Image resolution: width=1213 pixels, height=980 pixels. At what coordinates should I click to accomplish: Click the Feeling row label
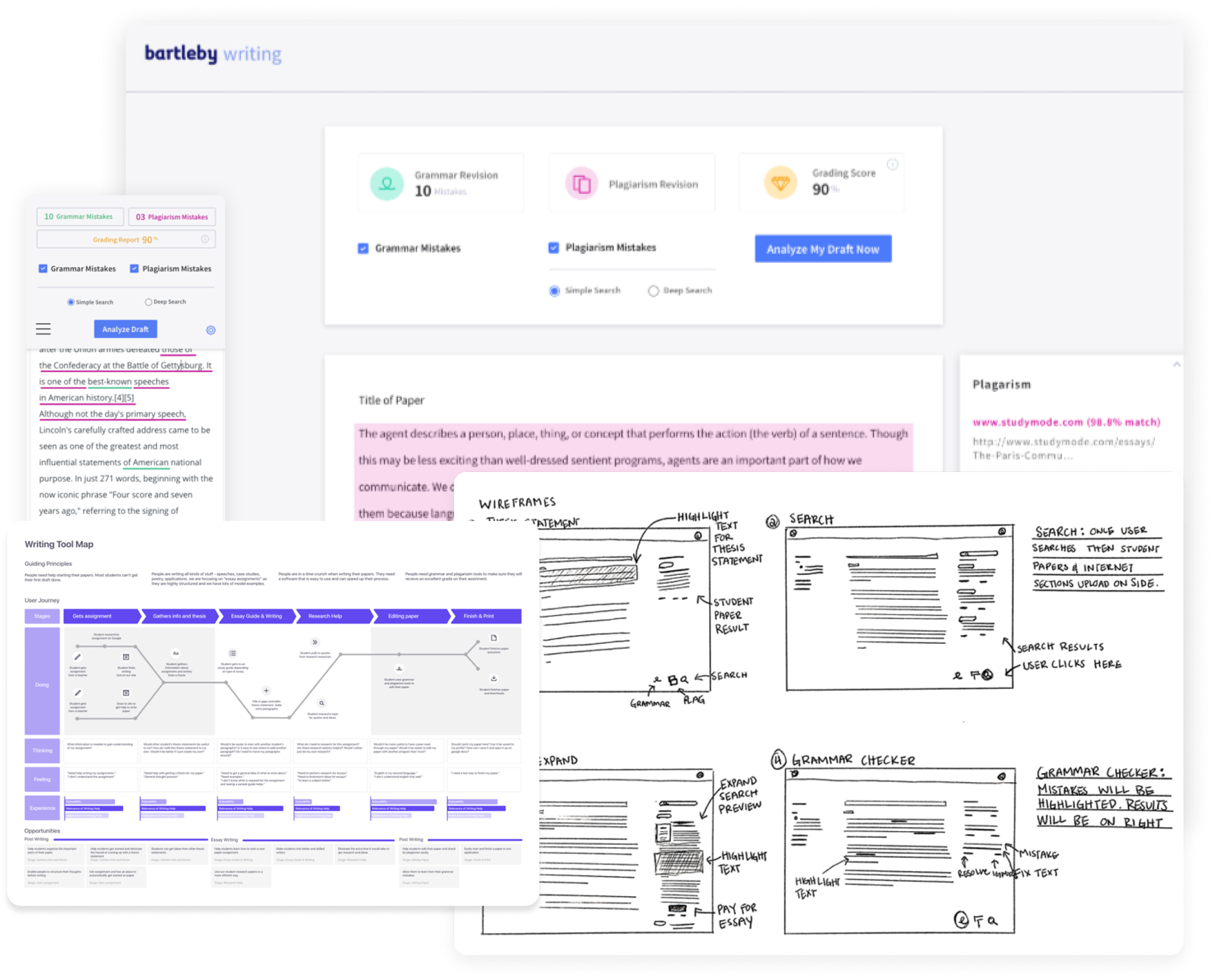pyautogui.click(x=42, y=779)
